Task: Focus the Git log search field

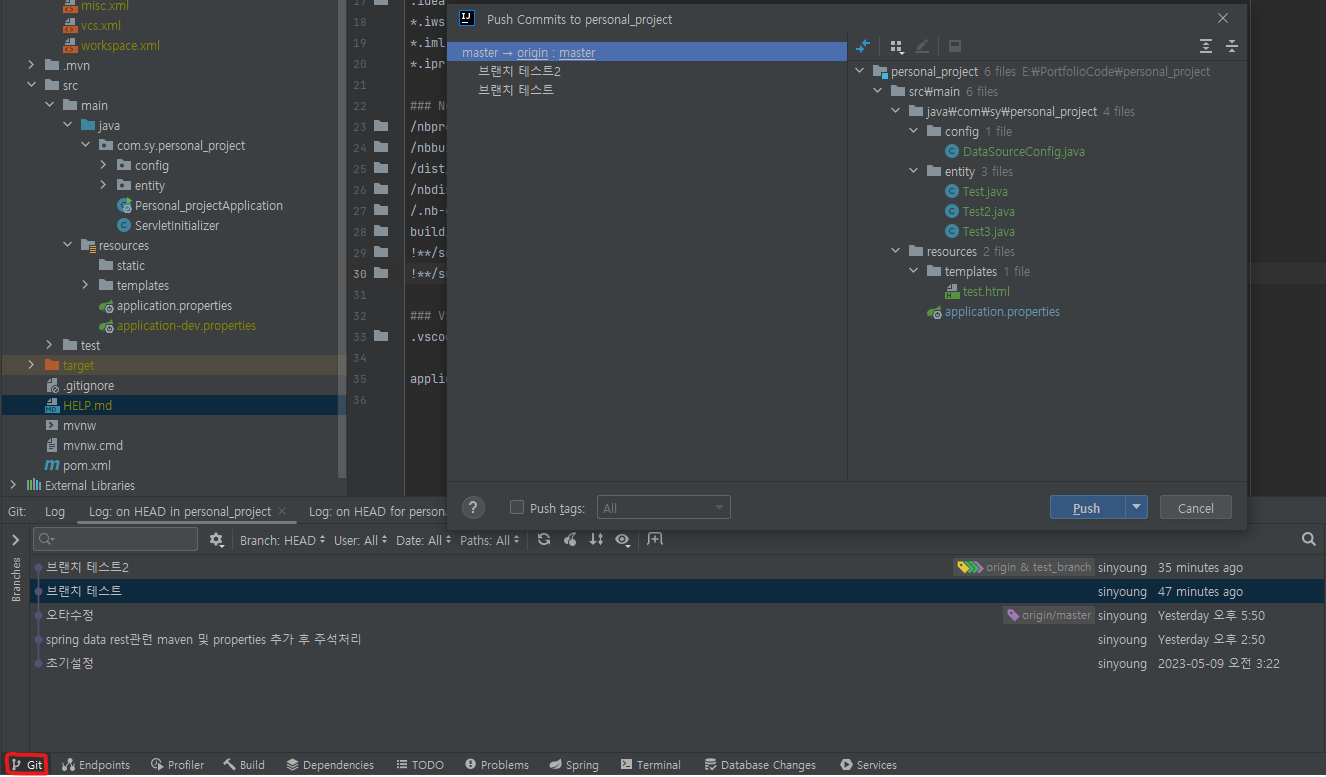Action: [116, 539]
